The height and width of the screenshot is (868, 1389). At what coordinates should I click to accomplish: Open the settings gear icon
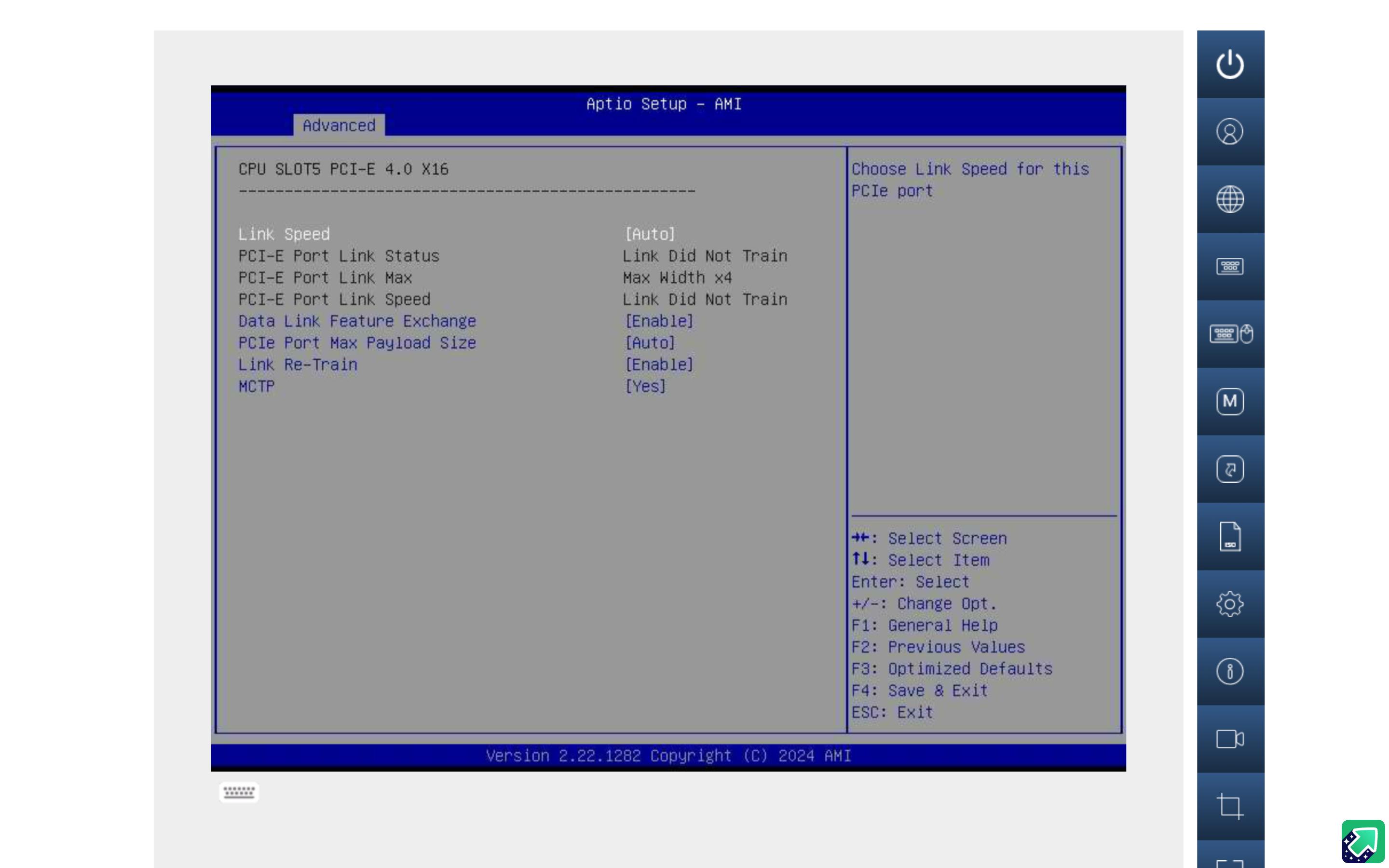pos(1229,604)
